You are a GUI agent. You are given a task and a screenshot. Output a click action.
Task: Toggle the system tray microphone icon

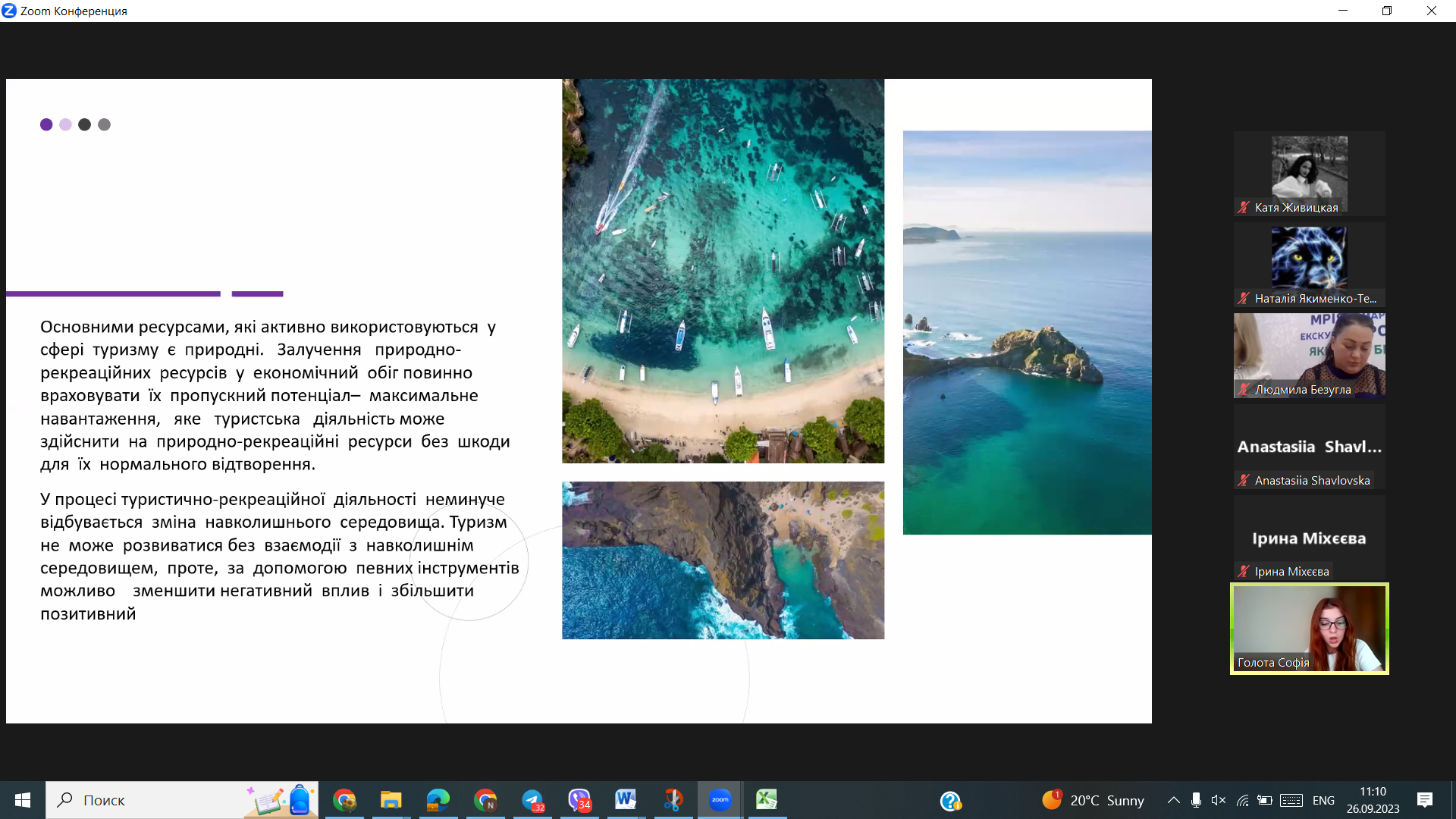click(1196, 800)
